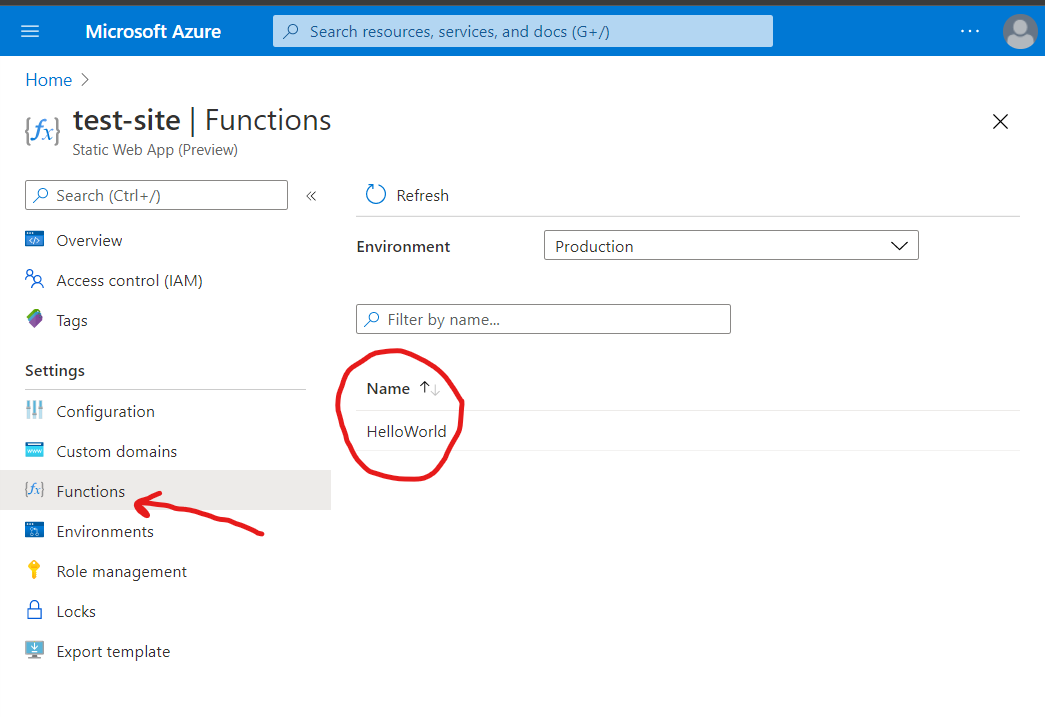Click the Tags label icon
The image size is (1045, 717).
point(35,319)
